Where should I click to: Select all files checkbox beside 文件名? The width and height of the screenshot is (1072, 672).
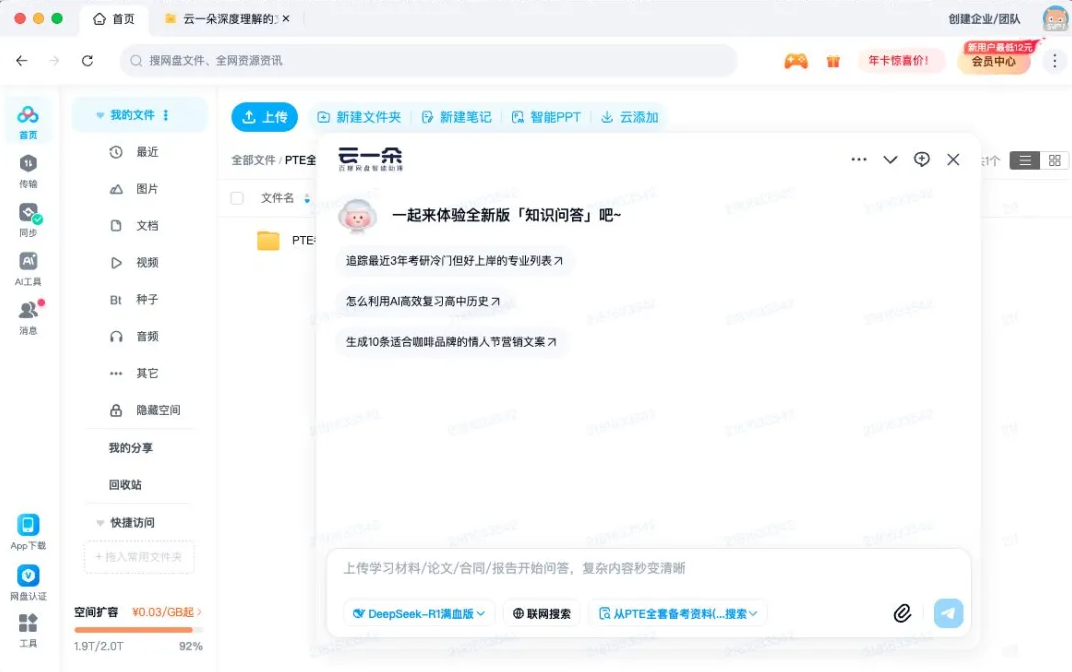pos(237,198)
